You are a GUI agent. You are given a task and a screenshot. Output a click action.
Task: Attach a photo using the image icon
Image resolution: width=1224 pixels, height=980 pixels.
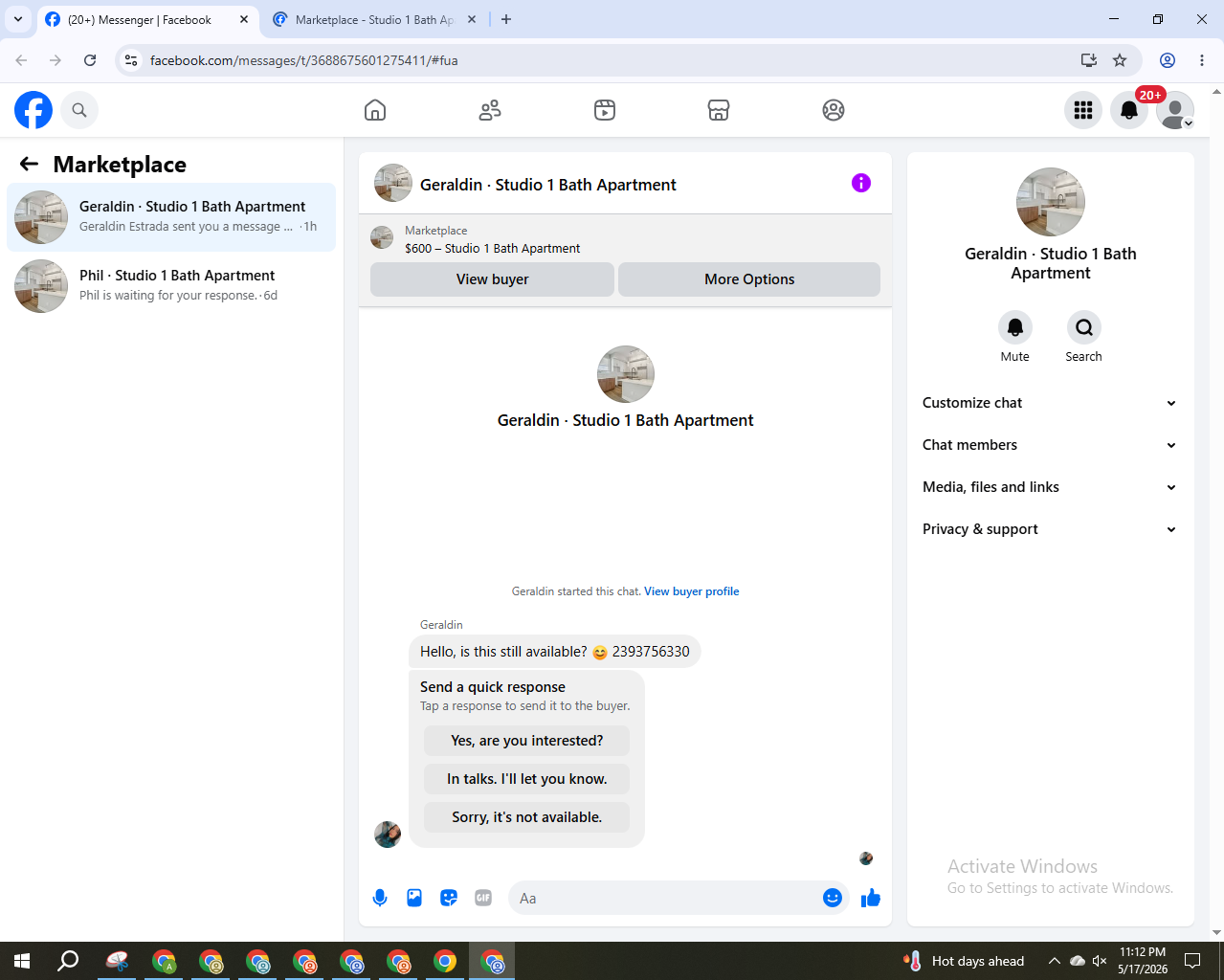[414, 898]
